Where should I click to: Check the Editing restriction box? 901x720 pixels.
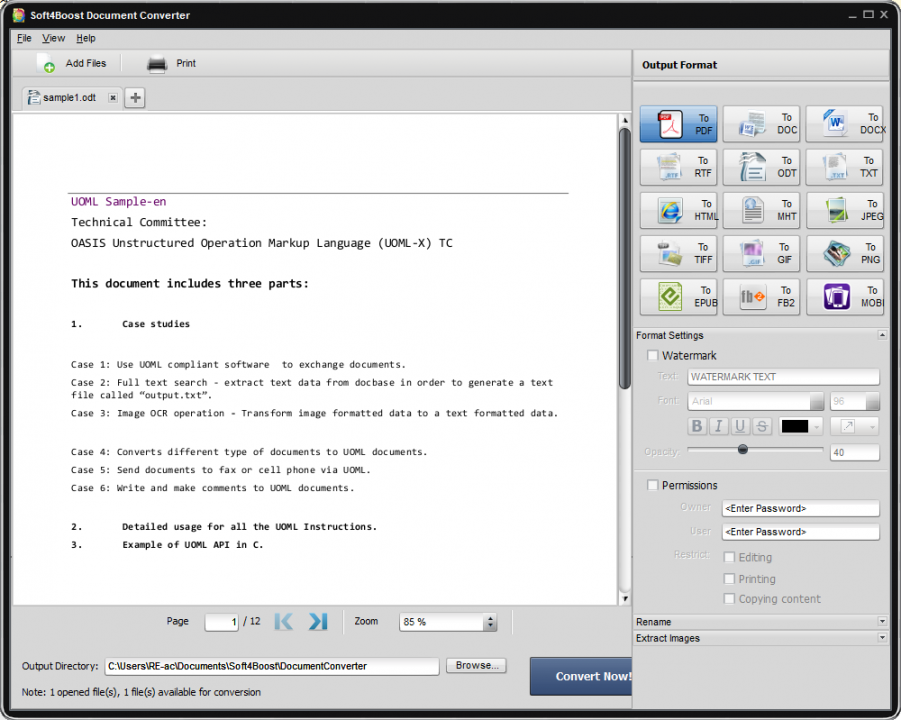point(729,557)
